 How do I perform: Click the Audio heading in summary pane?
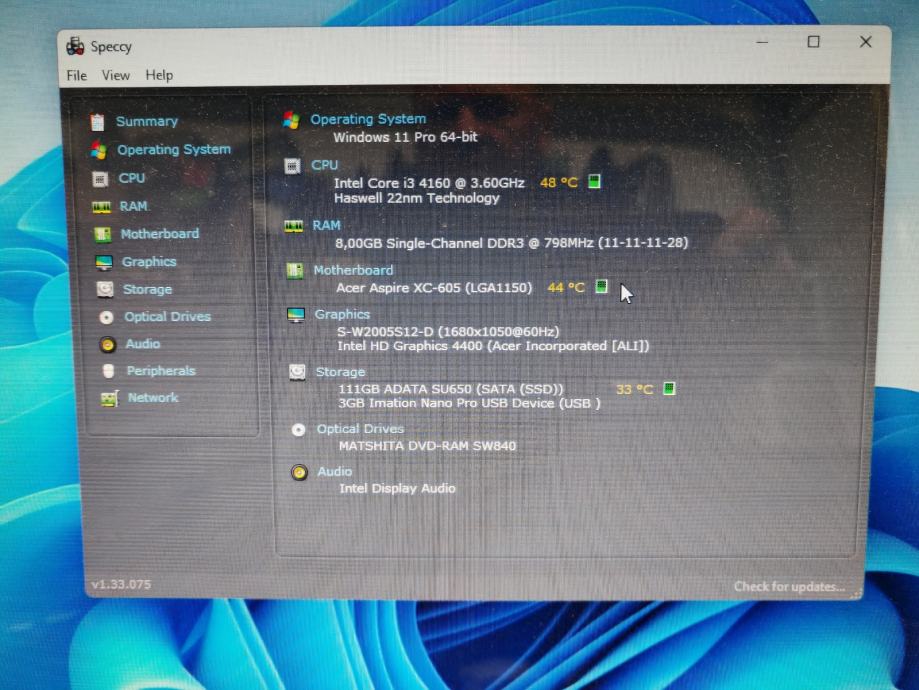[x=334, y=471]
